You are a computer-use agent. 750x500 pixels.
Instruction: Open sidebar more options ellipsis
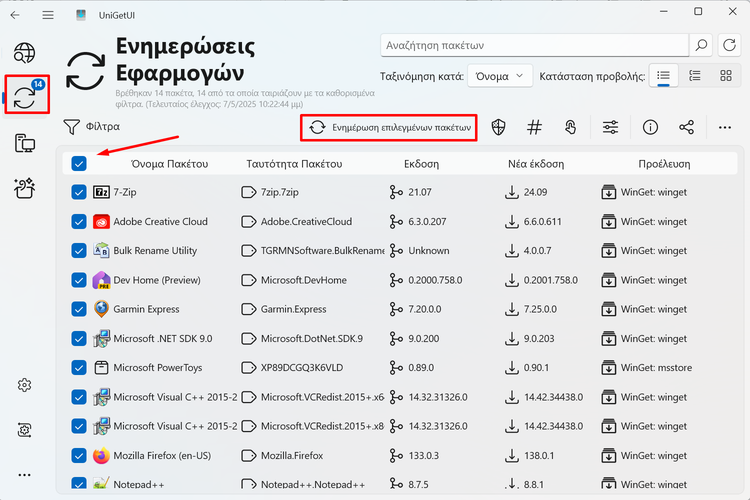tap(24, 475)
